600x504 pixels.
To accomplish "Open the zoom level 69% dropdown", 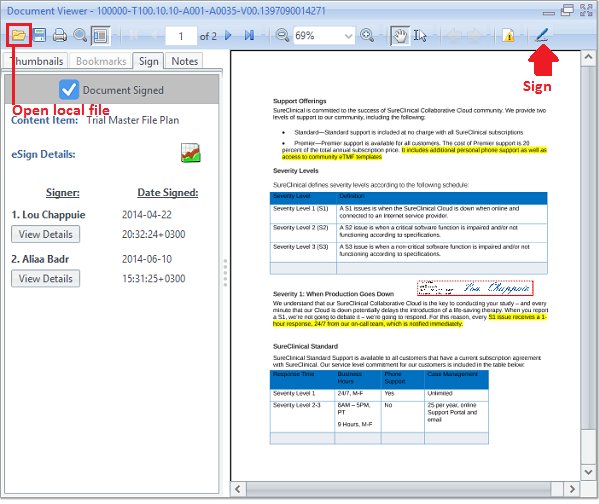I will click(348, 36).
